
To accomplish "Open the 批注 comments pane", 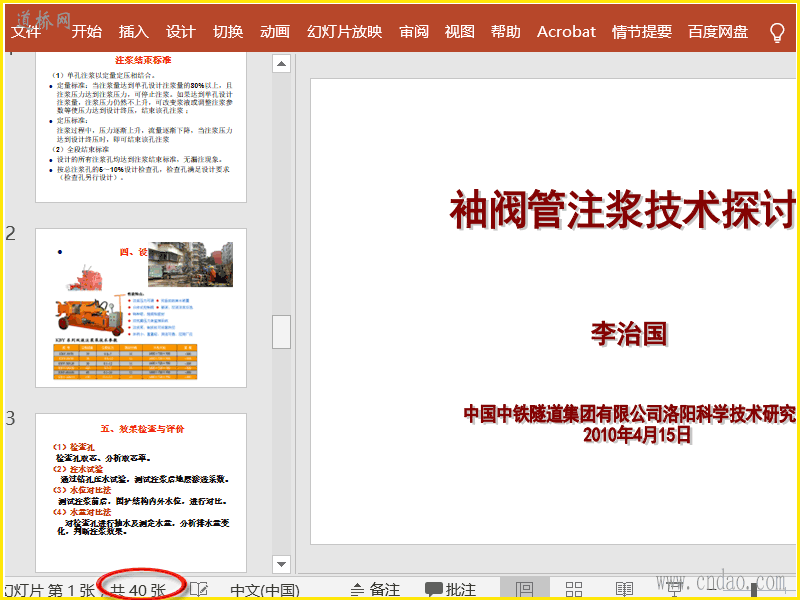I will pos(451,590).
